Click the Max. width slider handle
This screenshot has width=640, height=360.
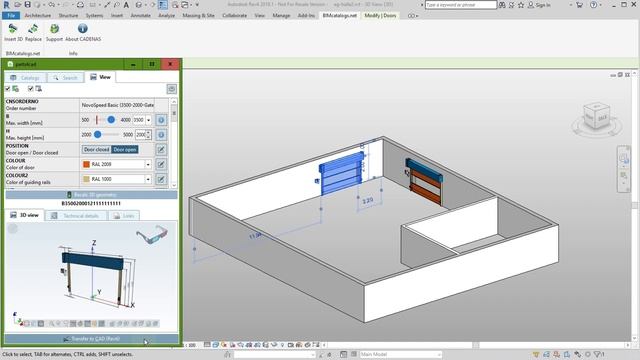click(x=111, y=120)
